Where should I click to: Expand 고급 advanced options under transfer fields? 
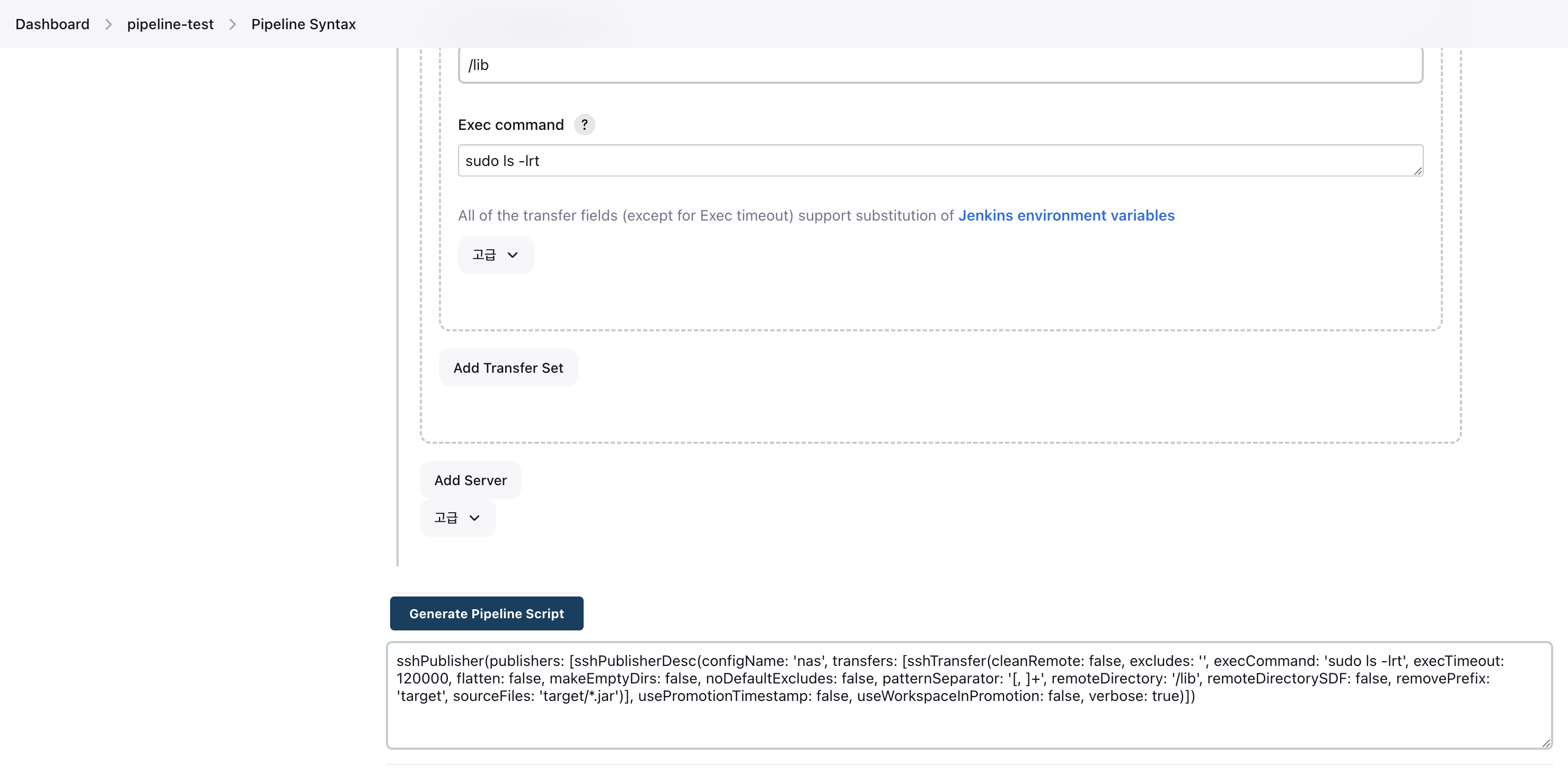[x=495, y=255]
